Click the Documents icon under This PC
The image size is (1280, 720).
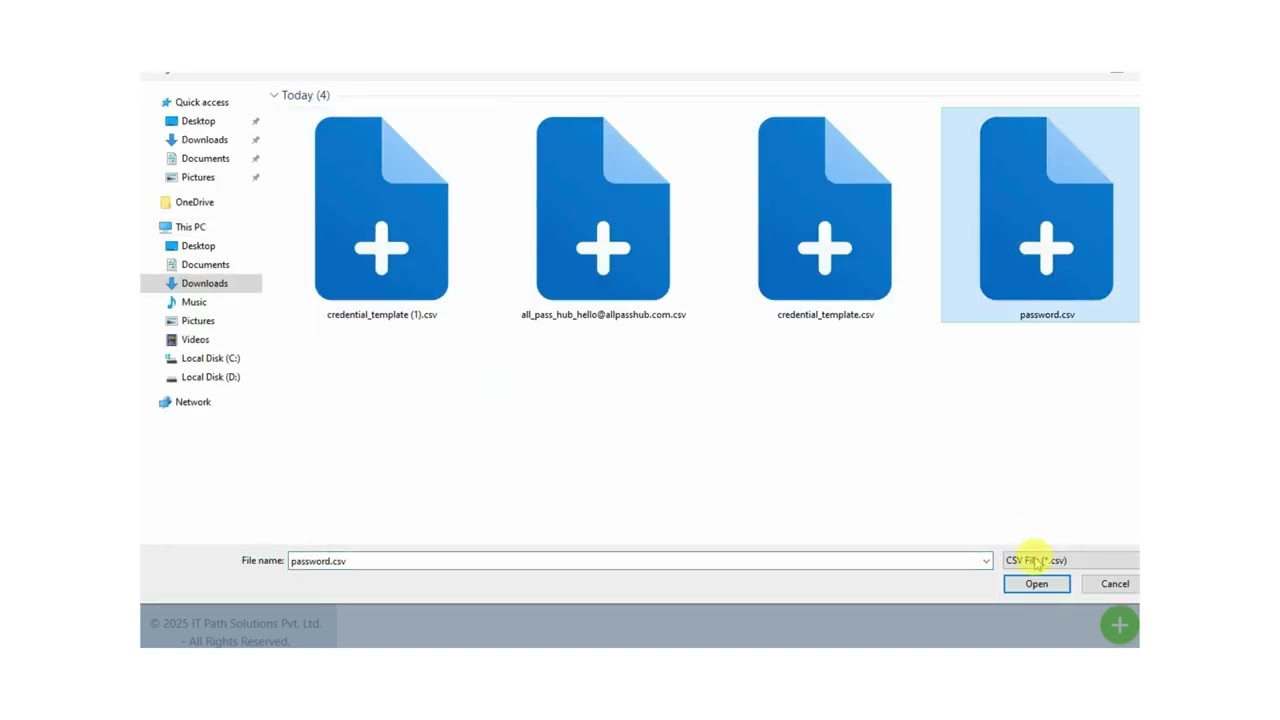tap(172, 264)
